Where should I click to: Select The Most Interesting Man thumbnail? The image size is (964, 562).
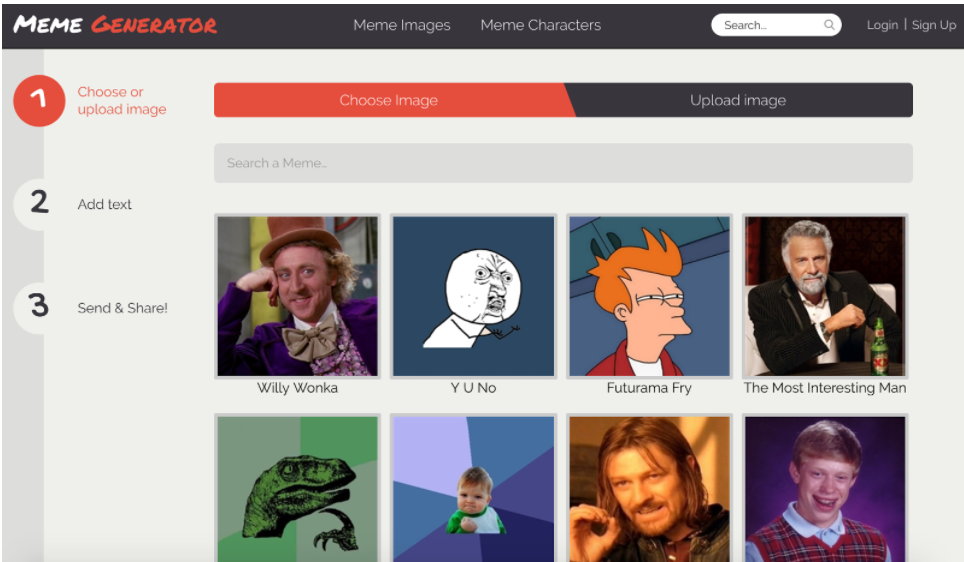click(x=825, y=296)
